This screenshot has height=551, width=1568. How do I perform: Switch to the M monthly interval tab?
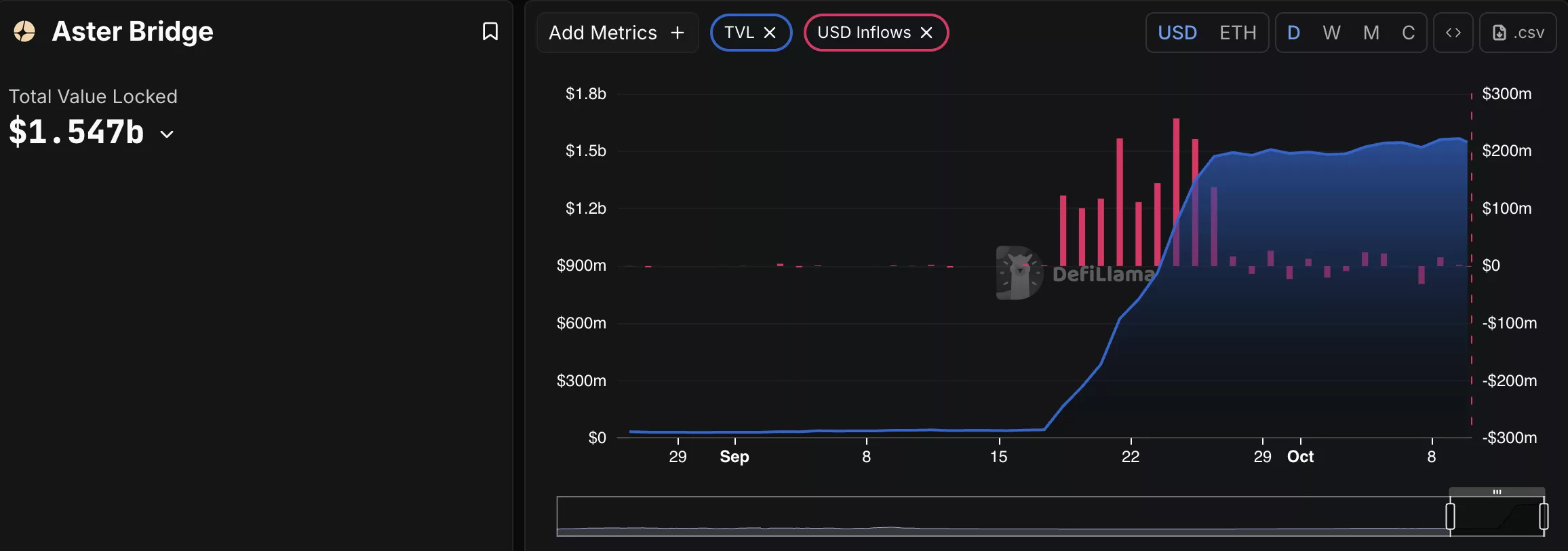click(1371, 32)
